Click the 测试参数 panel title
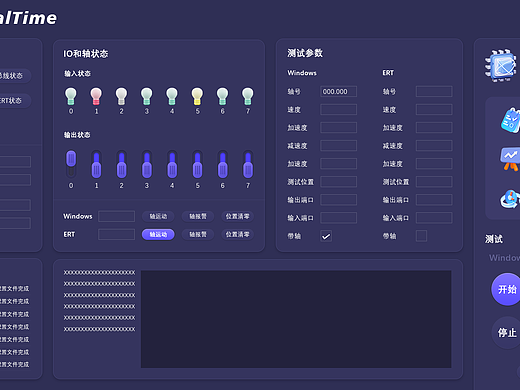 (x=305, y=53)
